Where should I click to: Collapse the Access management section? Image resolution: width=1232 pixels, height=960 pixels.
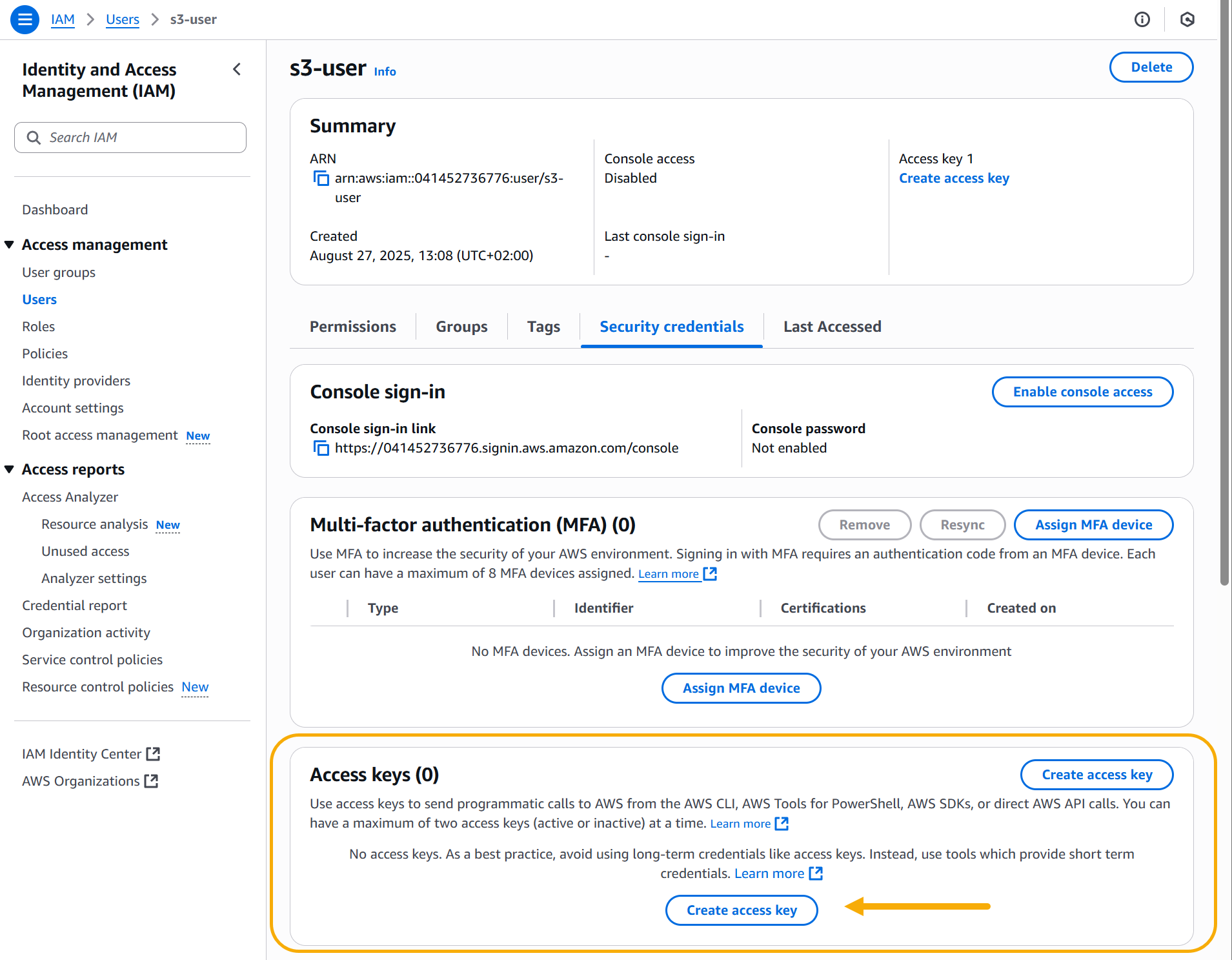(10, 245)
